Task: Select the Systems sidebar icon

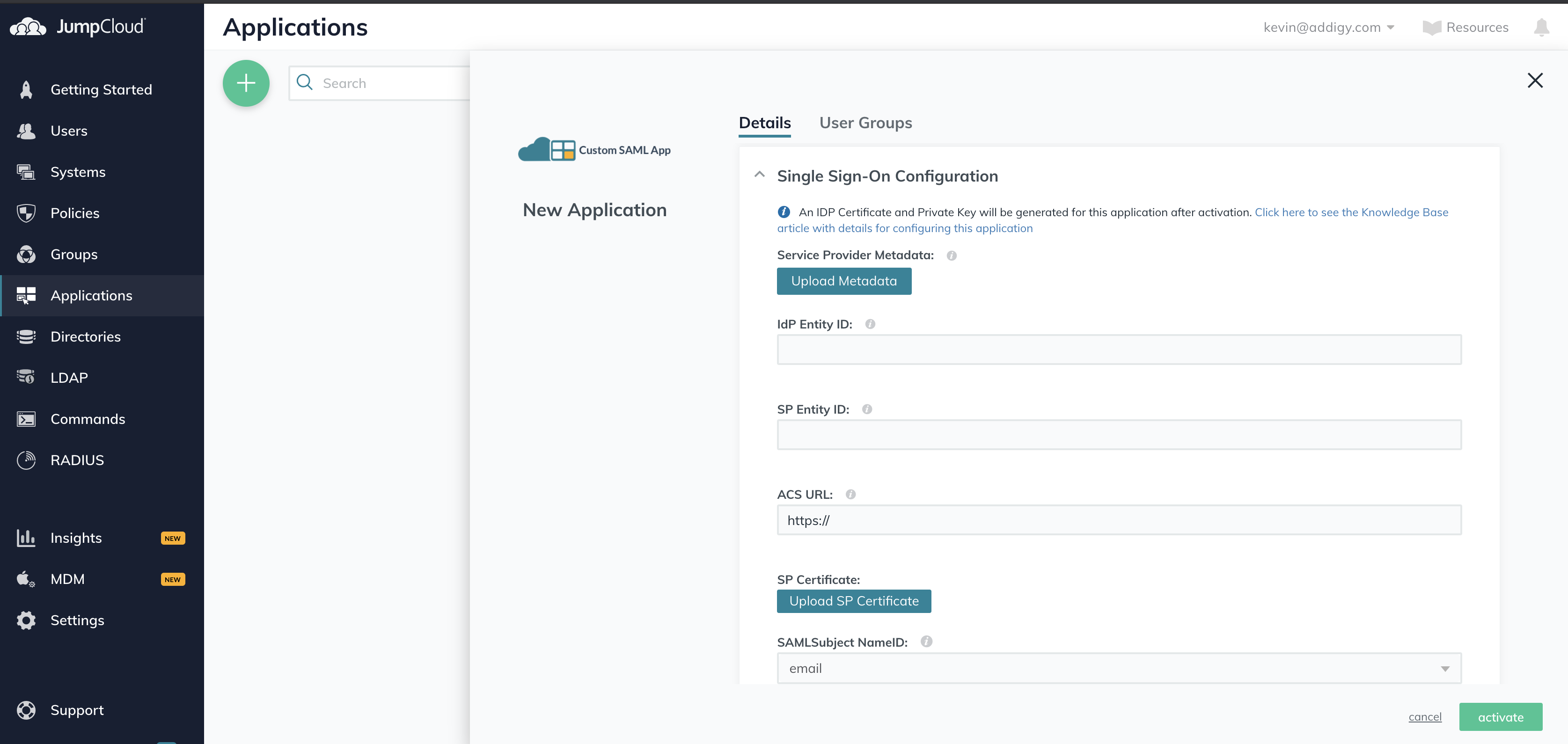Action: (26, 172)
